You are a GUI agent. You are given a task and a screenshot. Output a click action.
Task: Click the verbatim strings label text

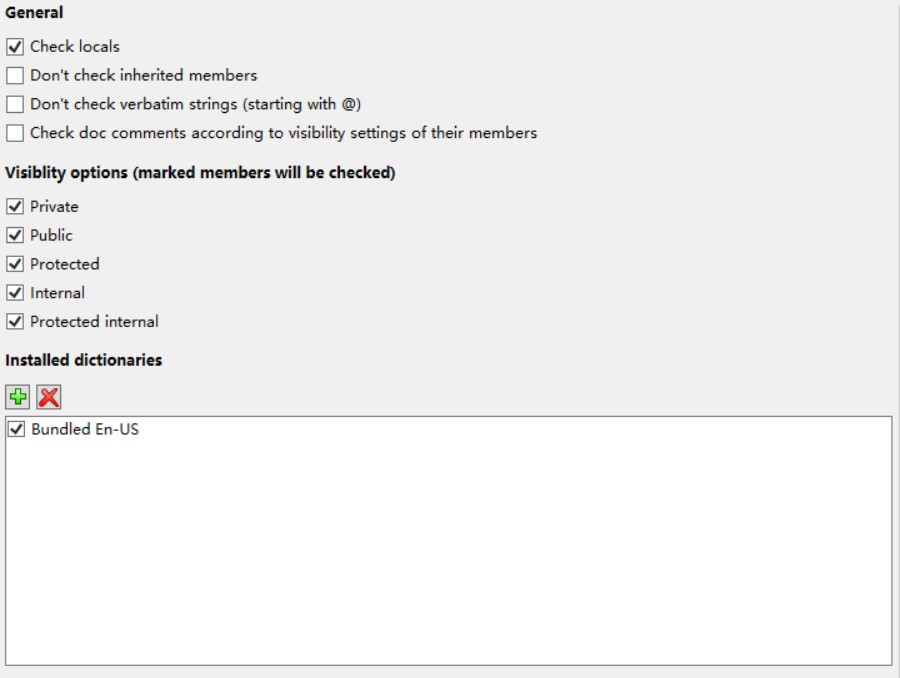pyautogui.click(x=196, y=104)
